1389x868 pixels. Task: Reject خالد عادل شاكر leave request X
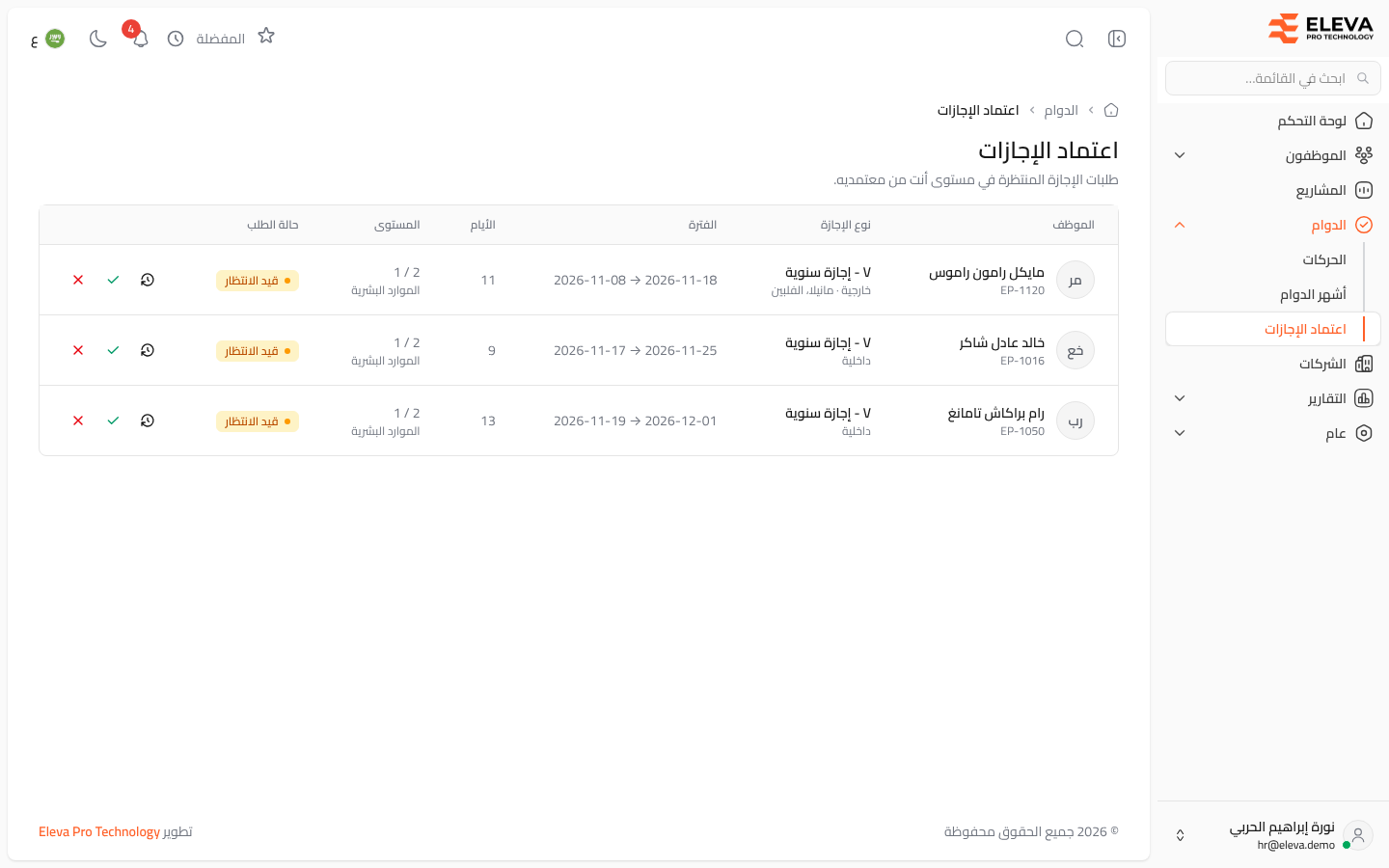click(x=78, y=350)
